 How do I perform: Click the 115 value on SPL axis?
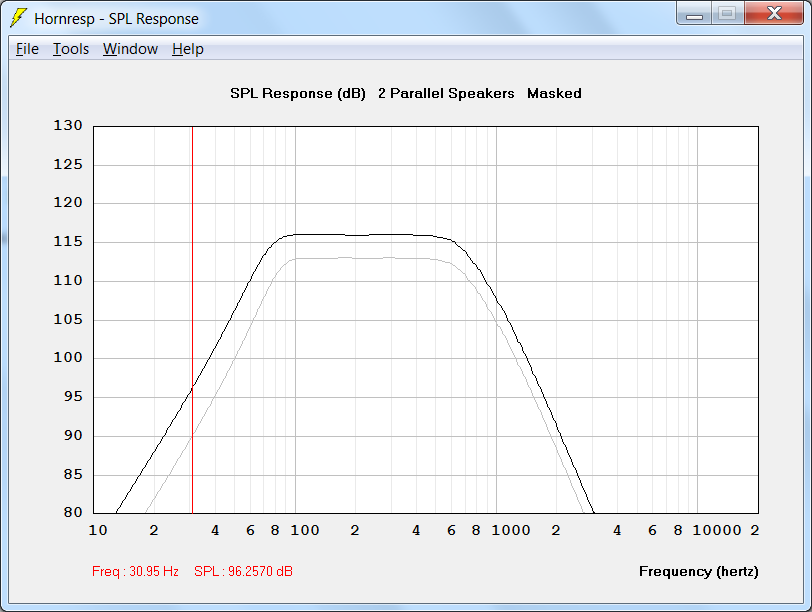(68, 242)
